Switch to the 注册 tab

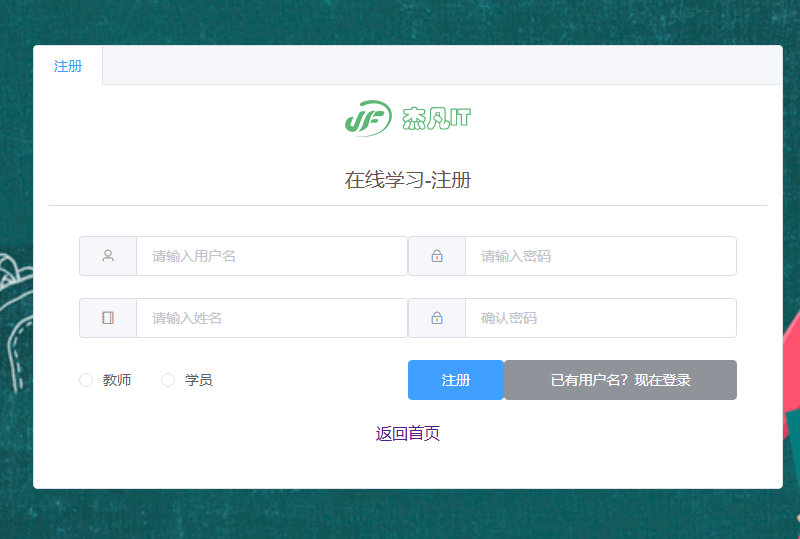(68, 66)
